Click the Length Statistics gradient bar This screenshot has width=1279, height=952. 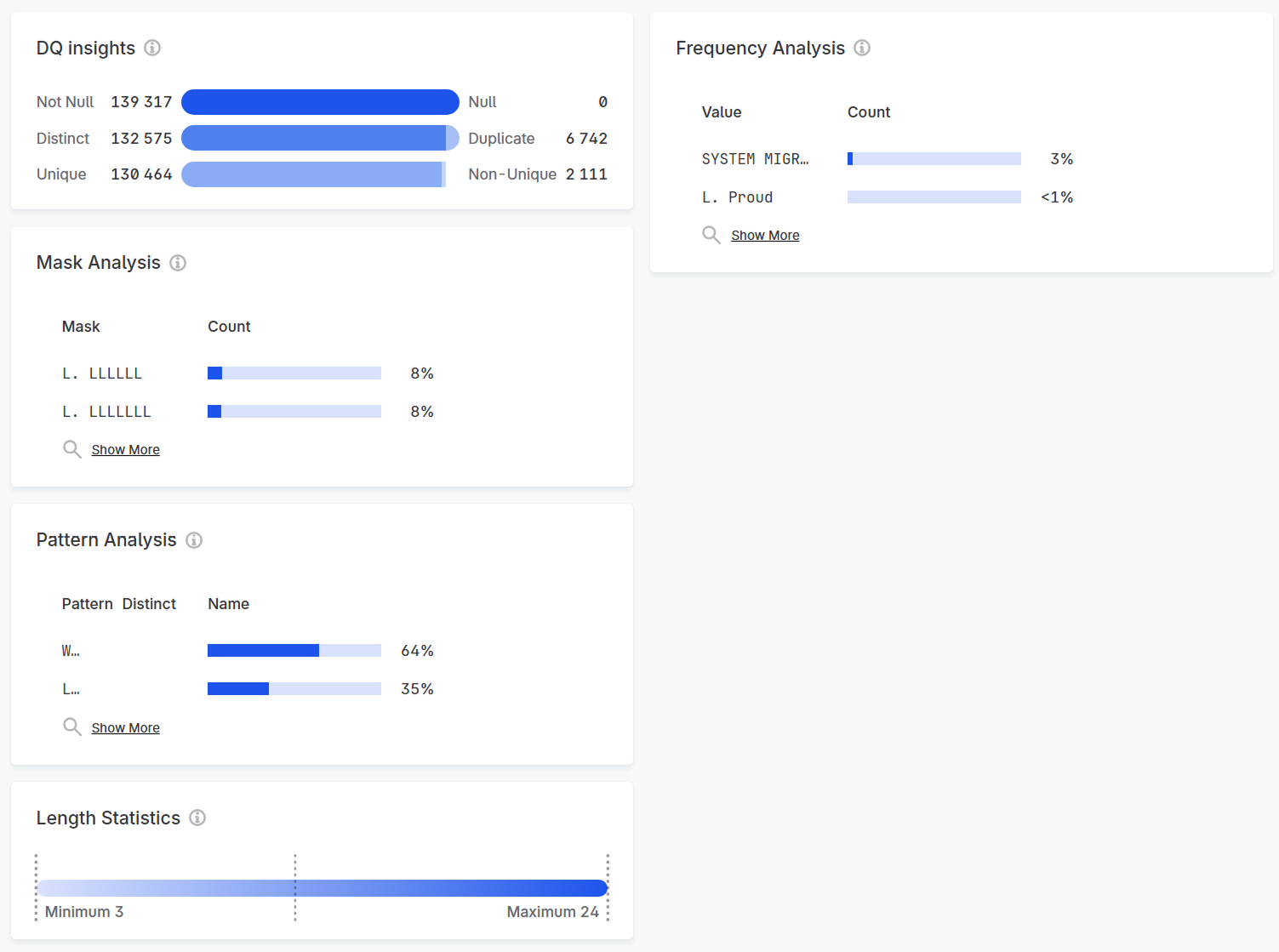(x=321, y=887)
